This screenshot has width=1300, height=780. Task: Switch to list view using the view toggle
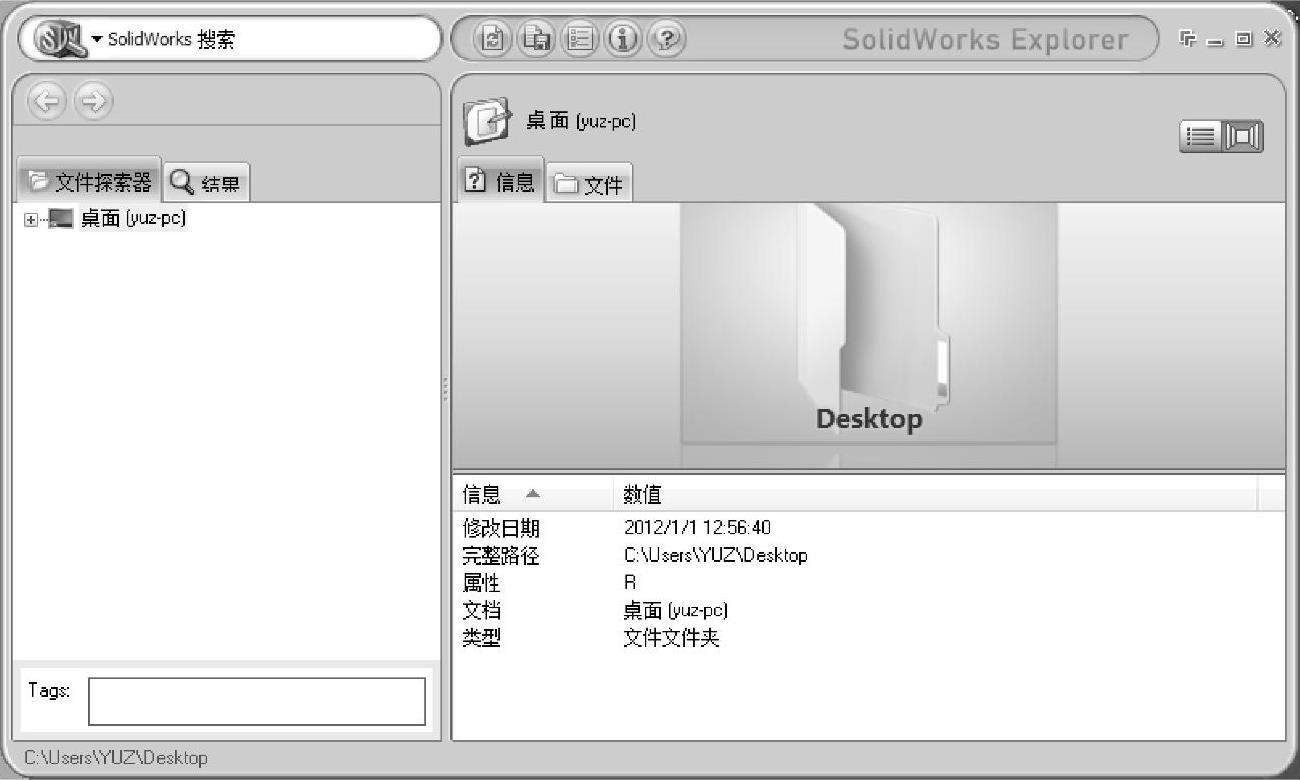tap(1200, 137)
